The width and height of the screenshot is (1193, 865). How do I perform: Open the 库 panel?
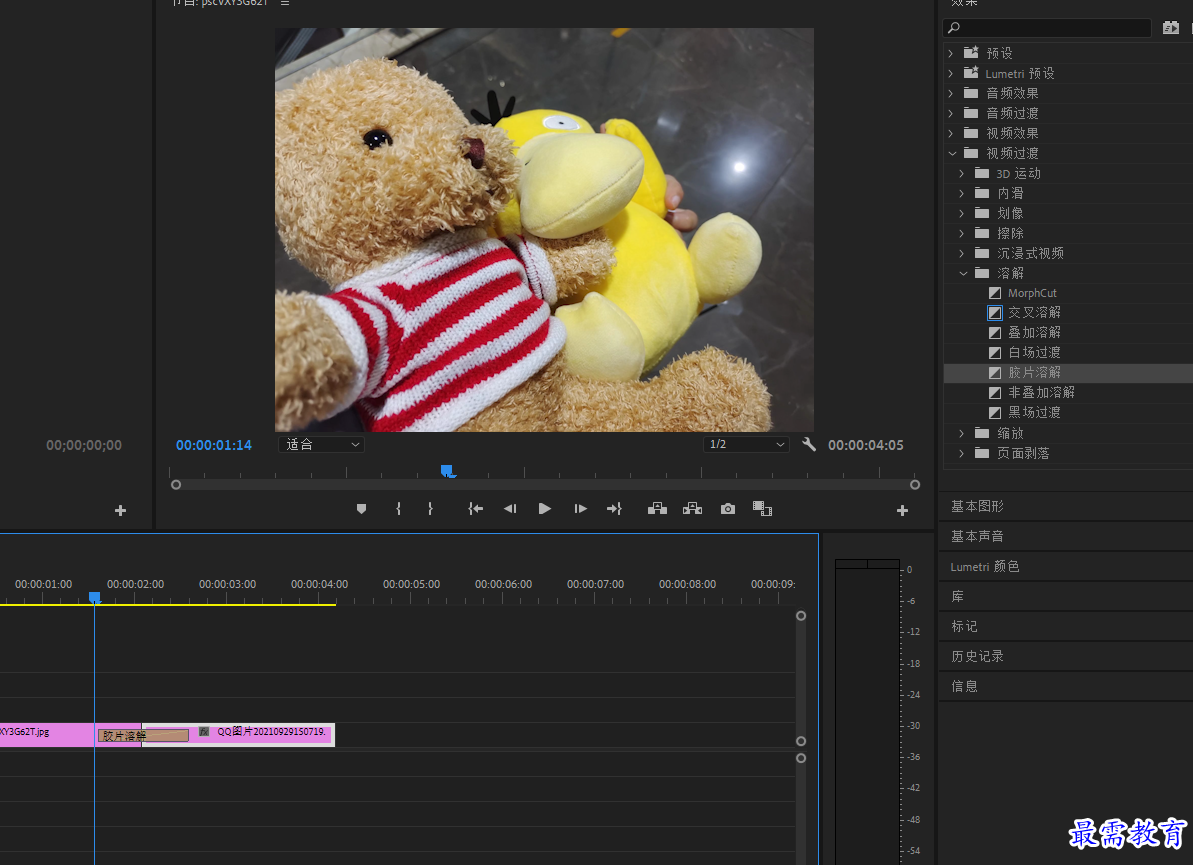[957, 596]
